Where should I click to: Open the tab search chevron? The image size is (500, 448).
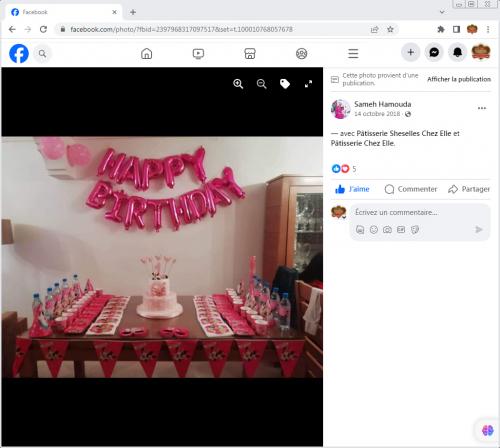[442, 12]
